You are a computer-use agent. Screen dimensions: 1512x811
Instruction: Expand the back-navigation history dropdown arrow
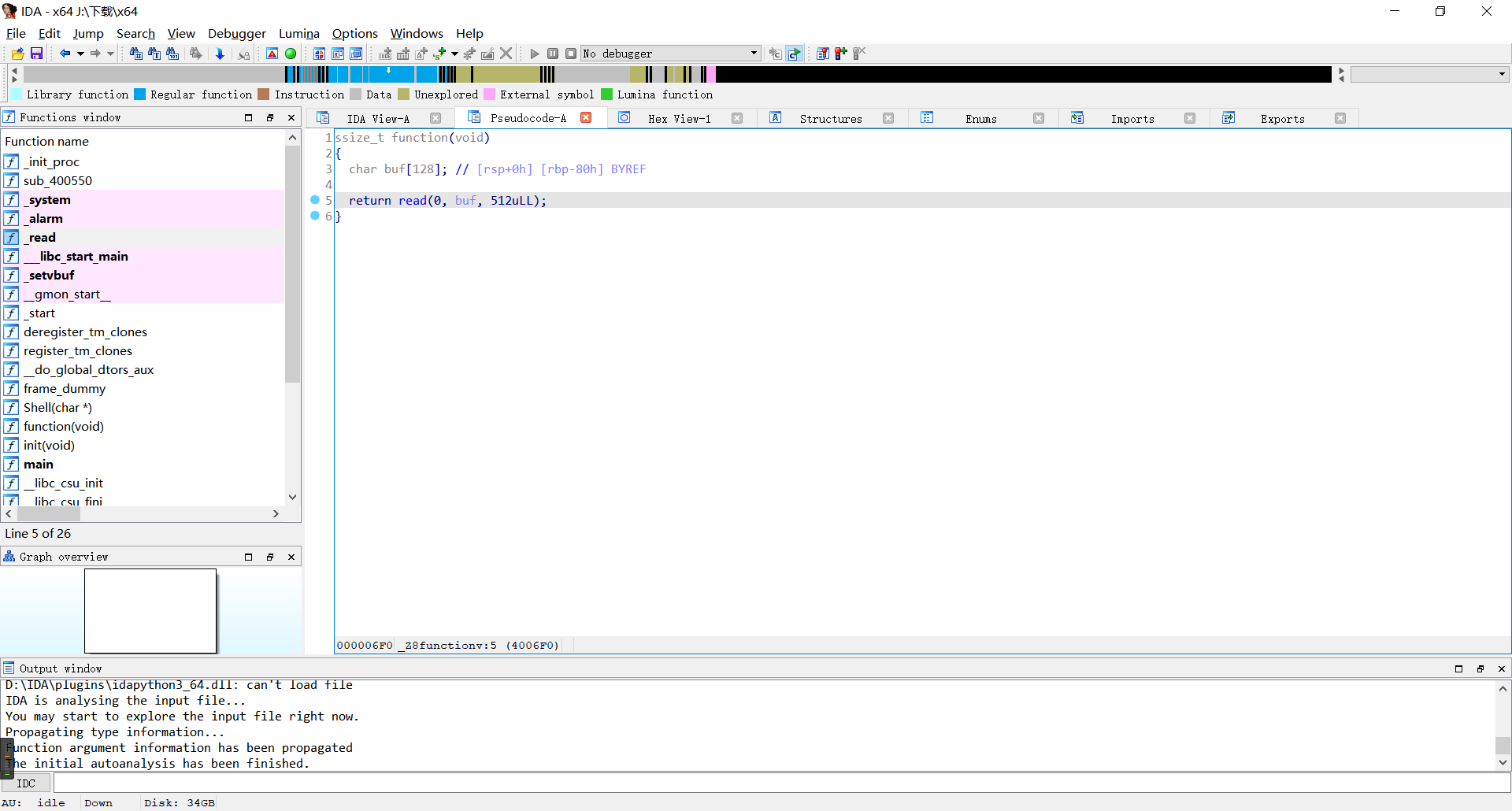pyautogui.click(x=80, y=54)
